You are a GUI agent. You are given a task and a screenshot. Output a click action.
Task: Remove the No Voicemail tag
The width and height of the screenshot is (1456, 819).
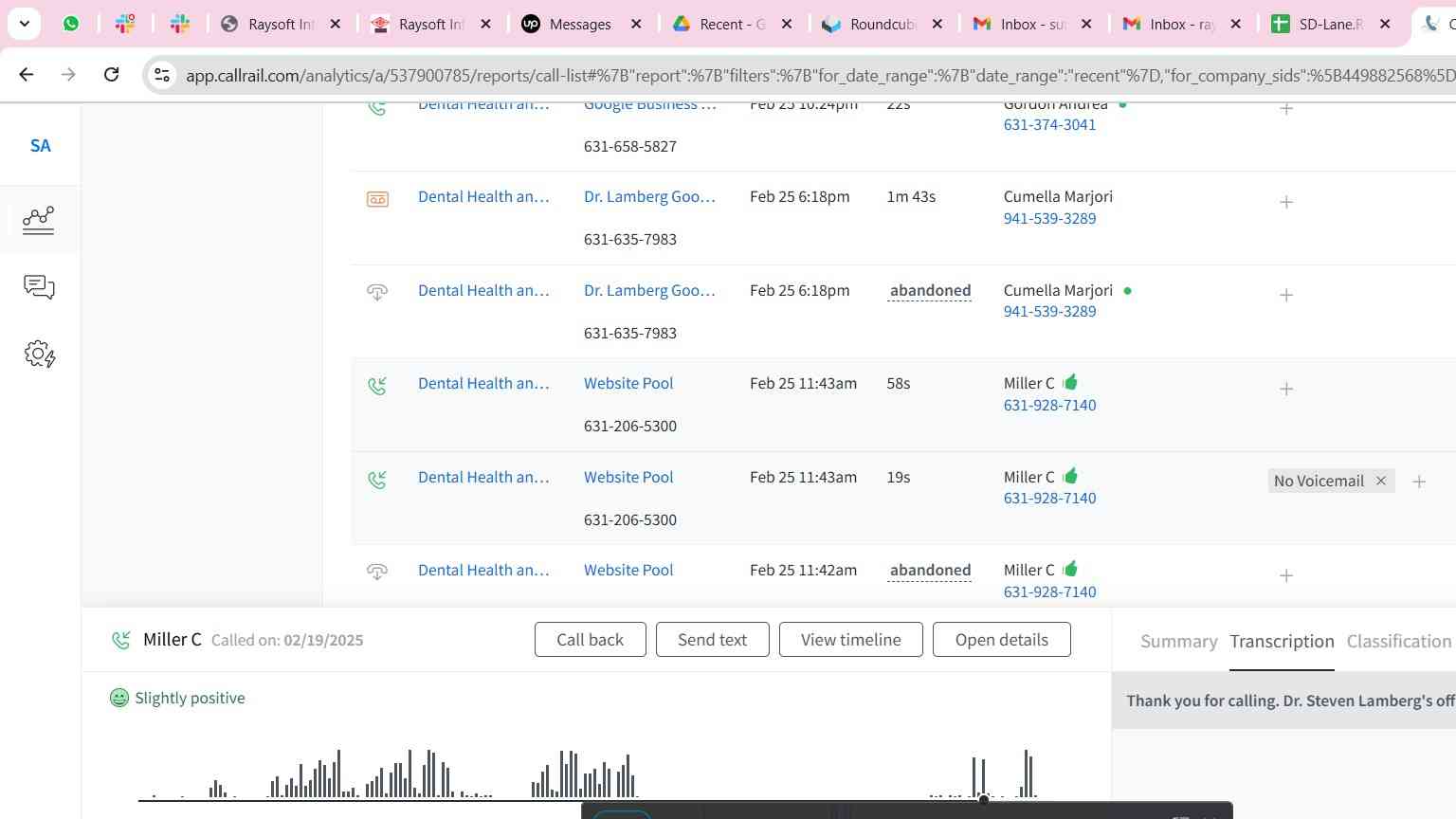1381,481
